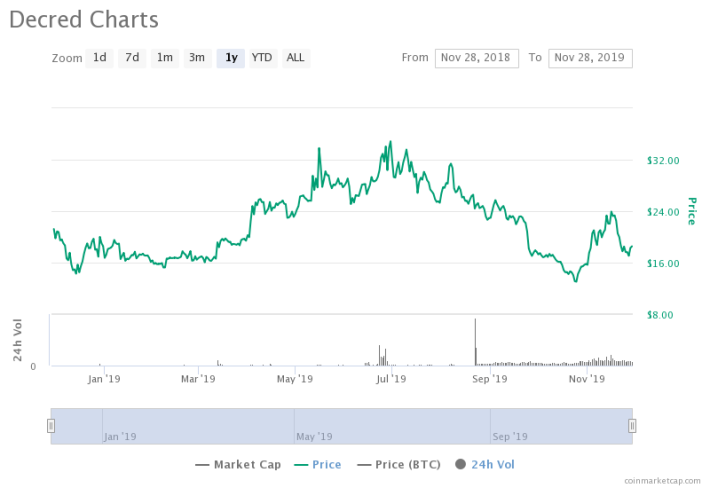Image resolution: width=710 pixels, height=488 pixels.
Task: Click the From date field Nov 28, 2018
Action: (x=477, y=58)
